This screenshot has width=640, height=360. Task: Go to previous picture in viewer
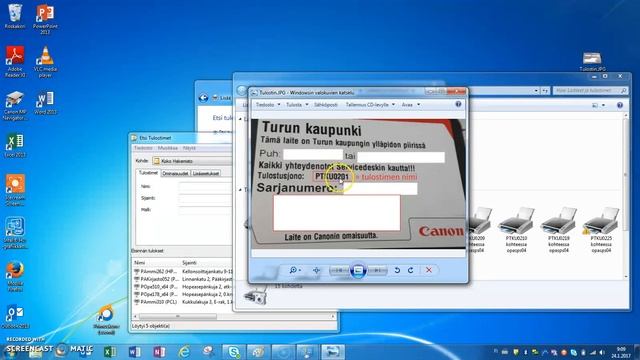[339, 270]
